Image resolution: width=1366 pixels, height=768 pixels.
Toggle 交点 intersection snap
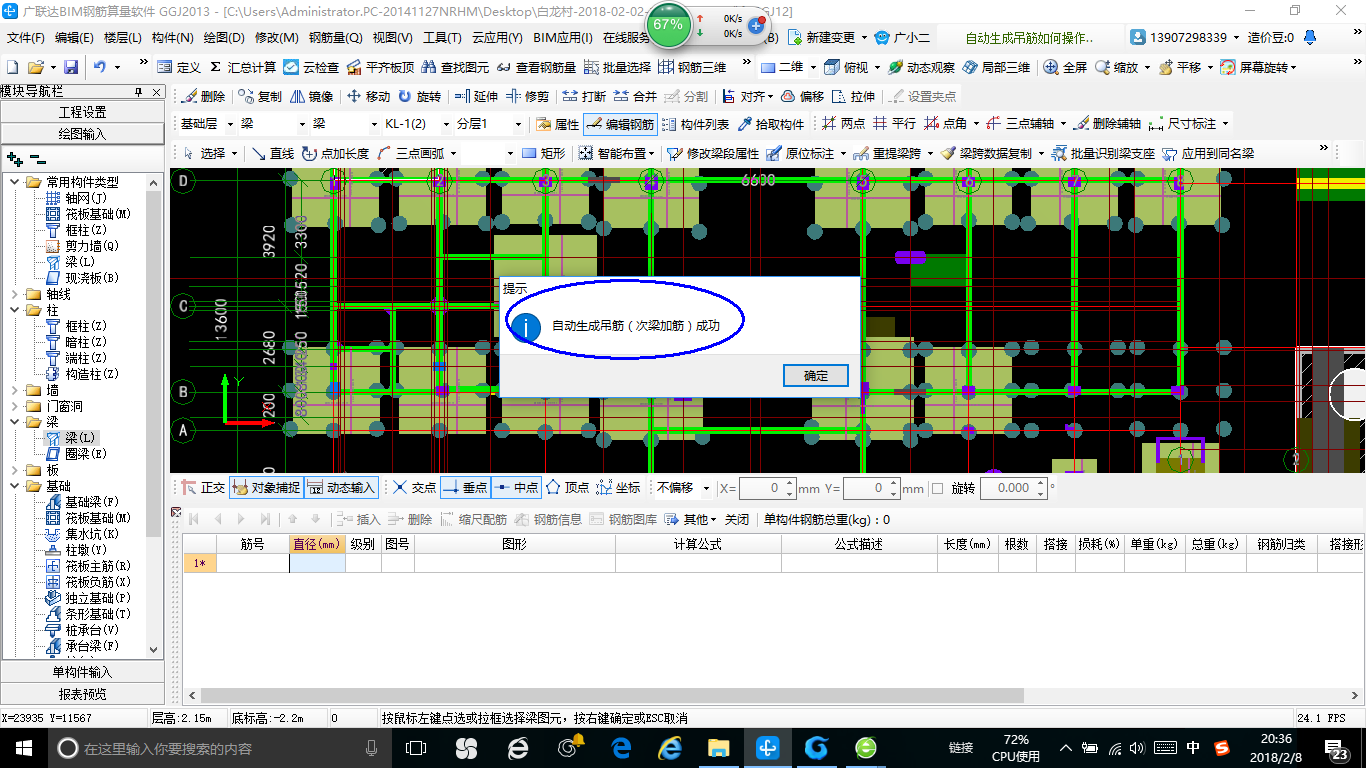414,488
